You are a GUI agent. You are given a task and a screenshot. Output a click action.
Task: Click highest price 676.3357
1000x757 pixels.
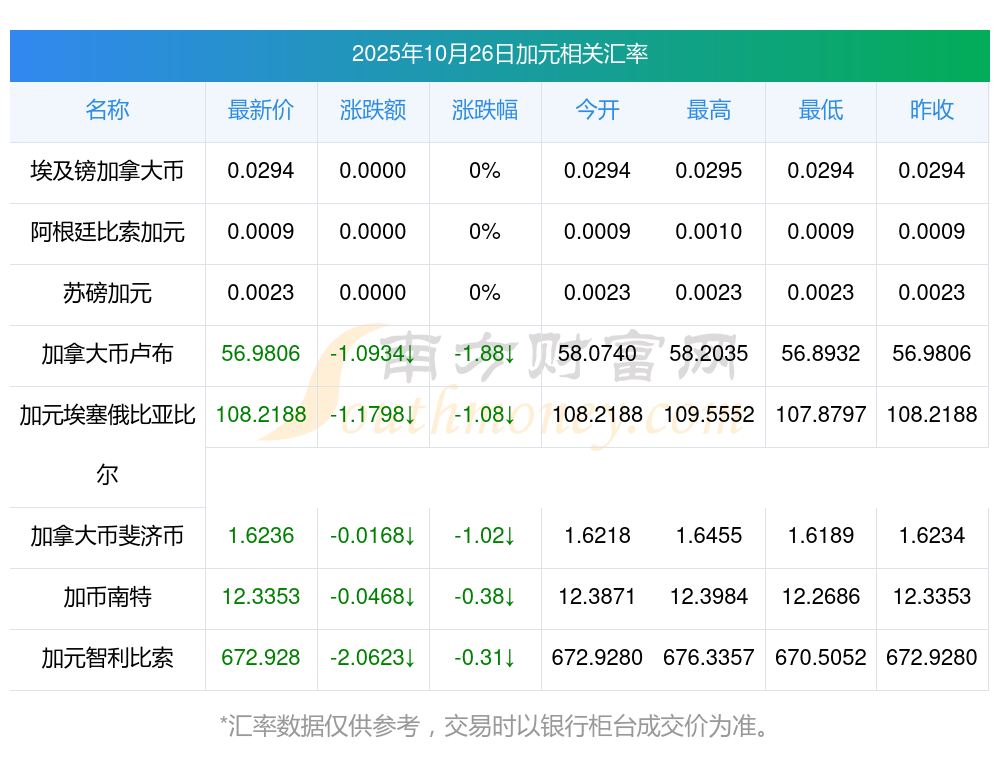point(709,658)
